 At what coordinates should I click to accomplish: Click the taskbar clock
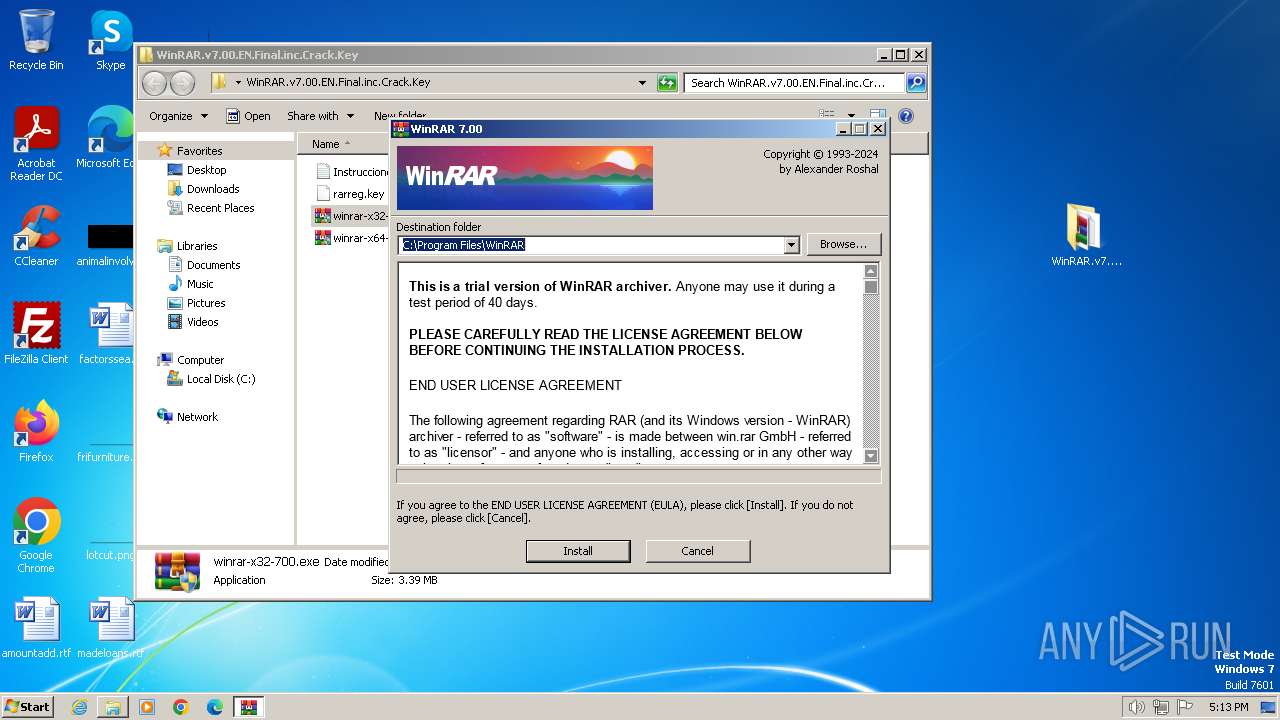pos(1228,707)
